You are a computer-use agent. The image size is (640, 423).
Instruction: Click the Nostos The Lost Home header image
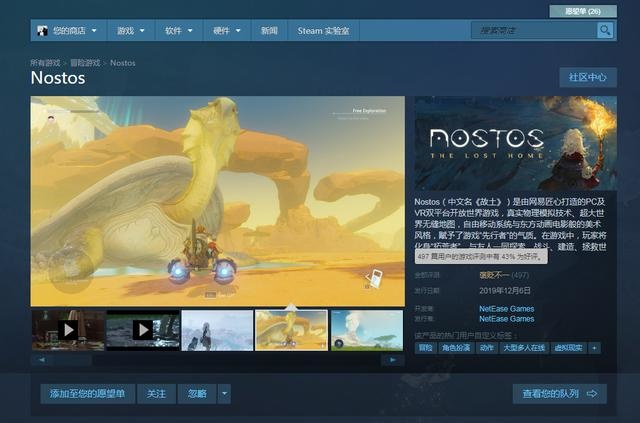tap(516, 143)
